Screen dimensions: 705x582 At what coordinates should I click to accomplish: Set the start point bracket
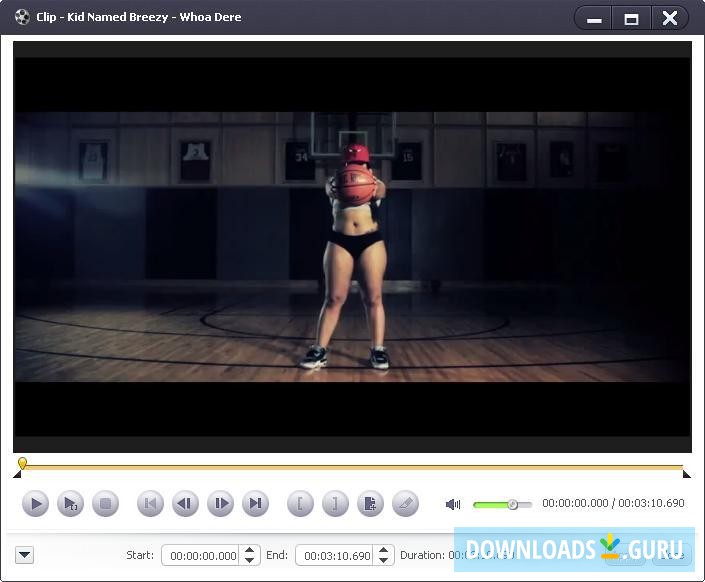click(x=300, y=503)
